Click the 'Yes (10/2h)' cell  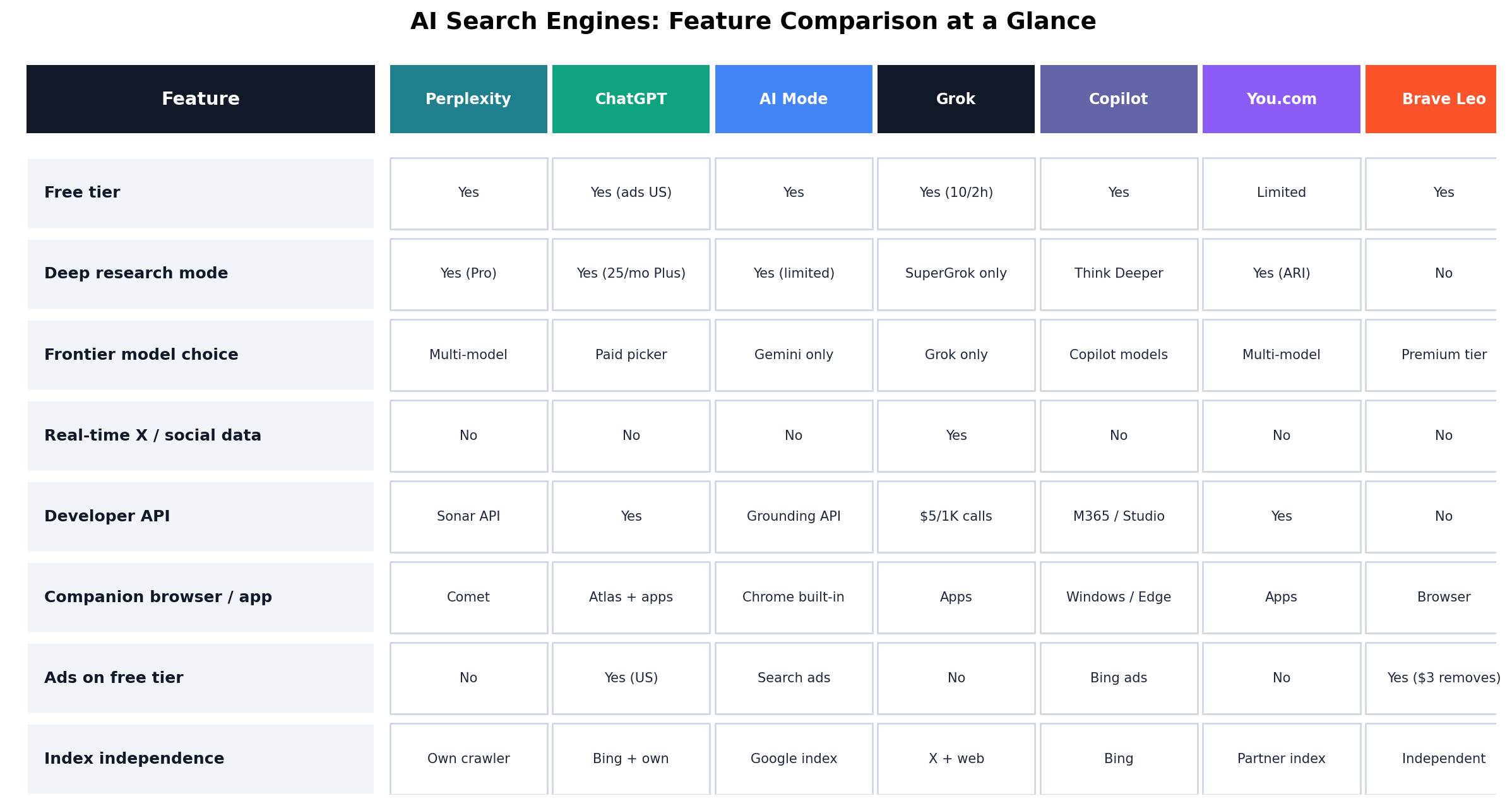pos(956,193)
